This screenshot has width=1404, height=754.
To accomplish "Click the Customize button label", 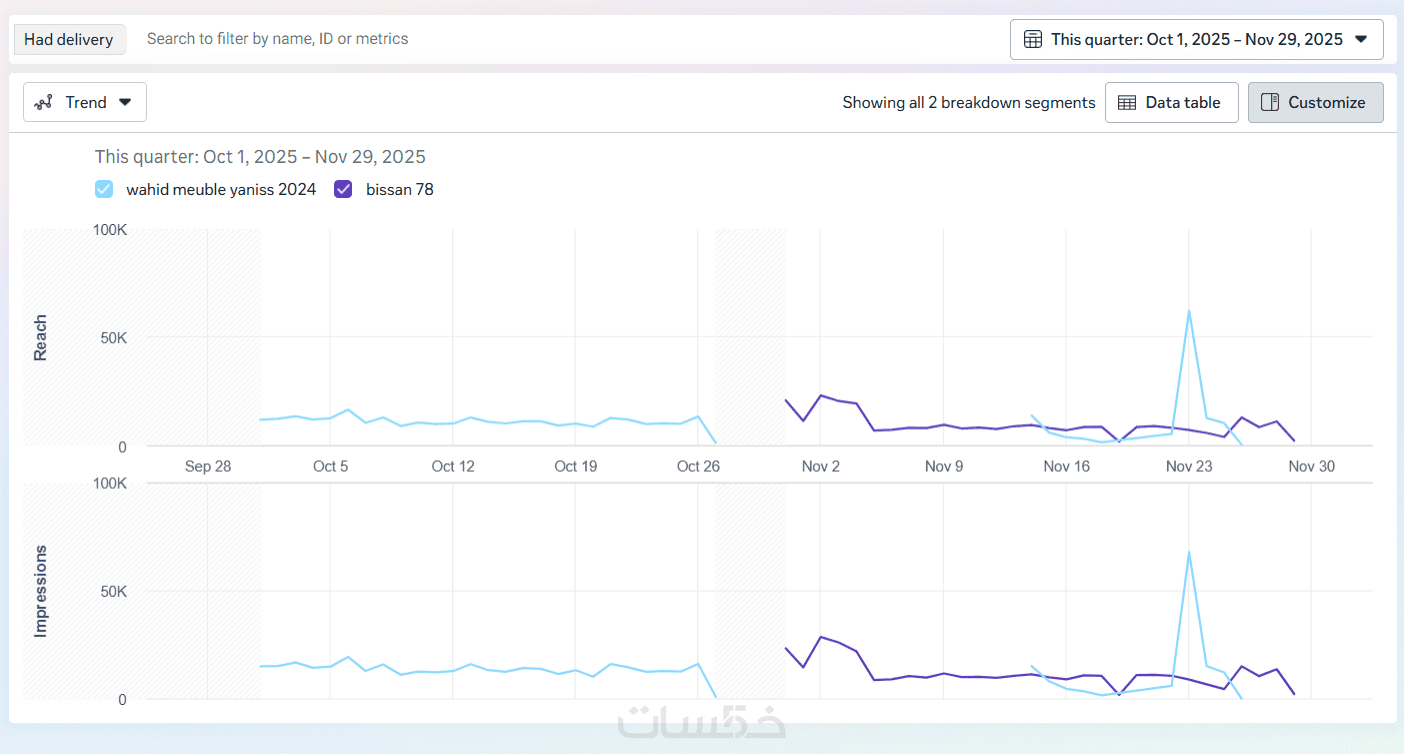I will [1326, 102].
